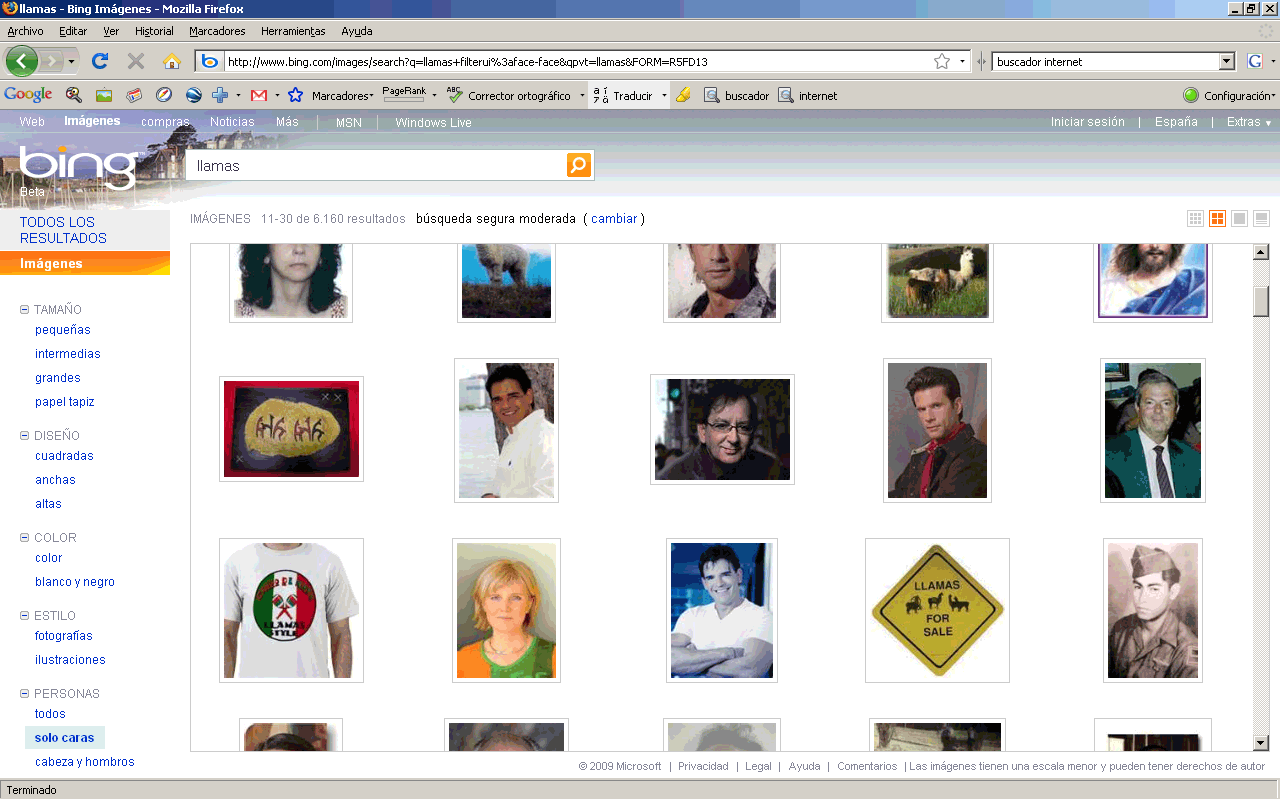1280x800 pixels.
Task: Open the Marcadores menu in menu bar
Action: 217,31
